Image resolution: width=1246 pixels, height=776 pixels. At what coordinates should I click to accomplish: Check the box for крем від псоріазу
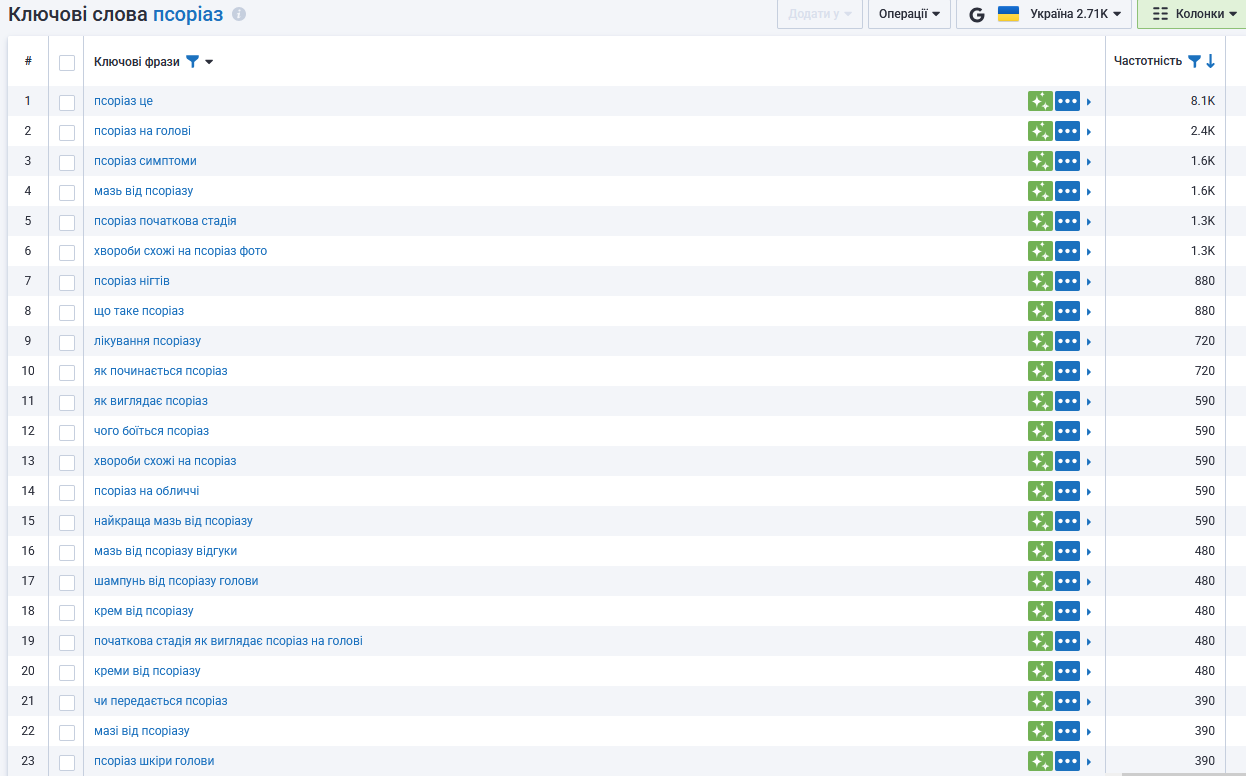click(67, 612)
